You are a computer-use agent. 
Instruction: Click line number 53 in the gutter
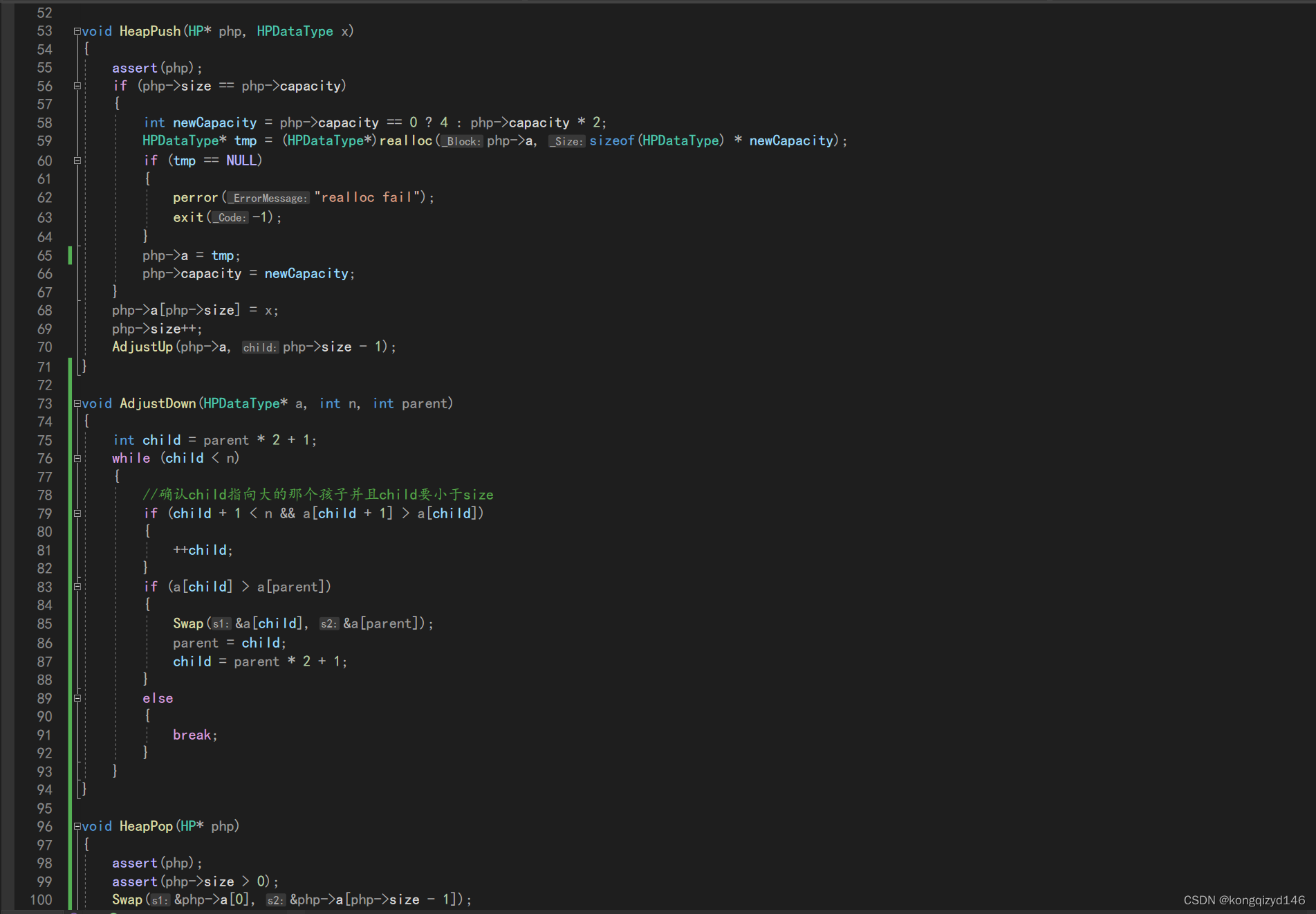click(45, 31)
